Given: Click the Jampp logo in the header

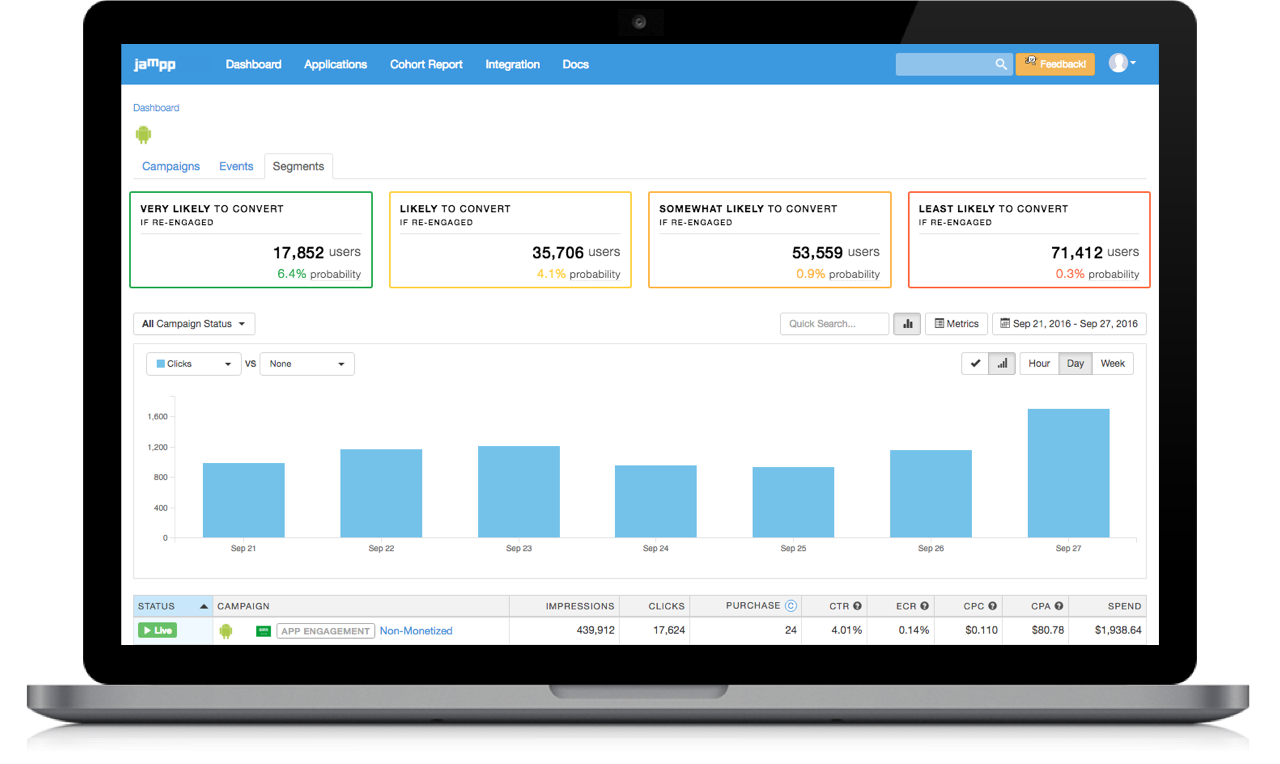Looking at the screenshot, I should [x=153, y=64].
